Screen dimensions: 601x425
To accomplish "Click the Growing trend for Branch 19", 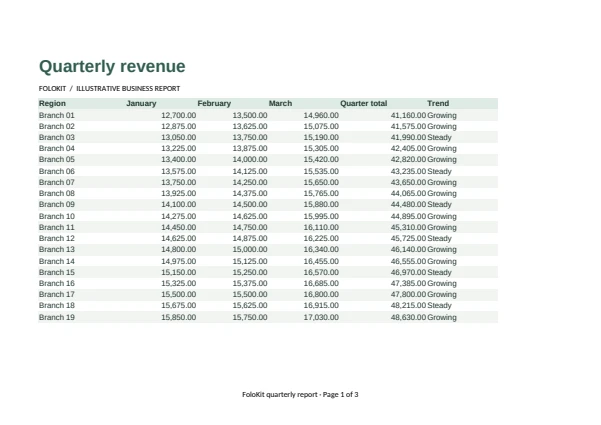I will pos(442,317).
